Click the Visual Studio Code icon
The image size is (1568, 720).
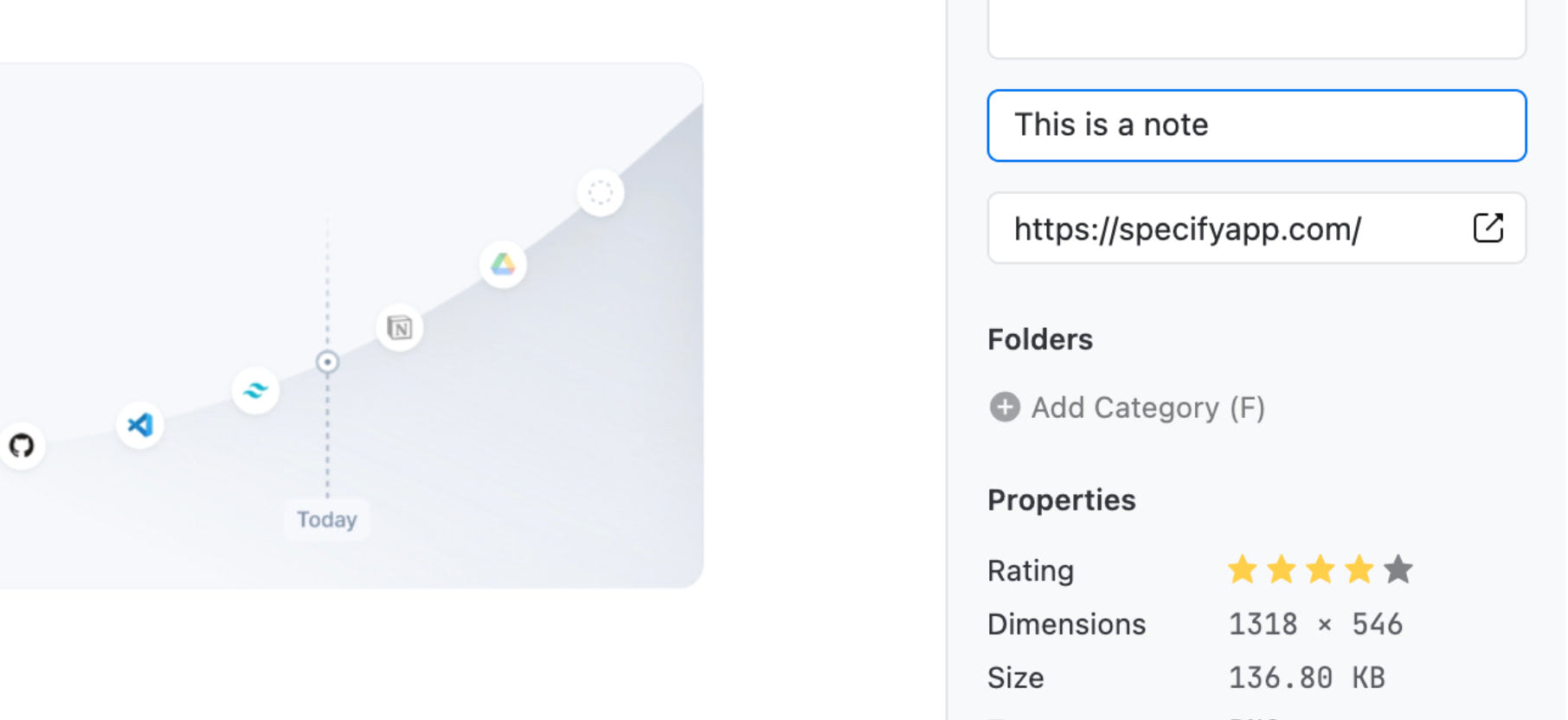(140, 425)
